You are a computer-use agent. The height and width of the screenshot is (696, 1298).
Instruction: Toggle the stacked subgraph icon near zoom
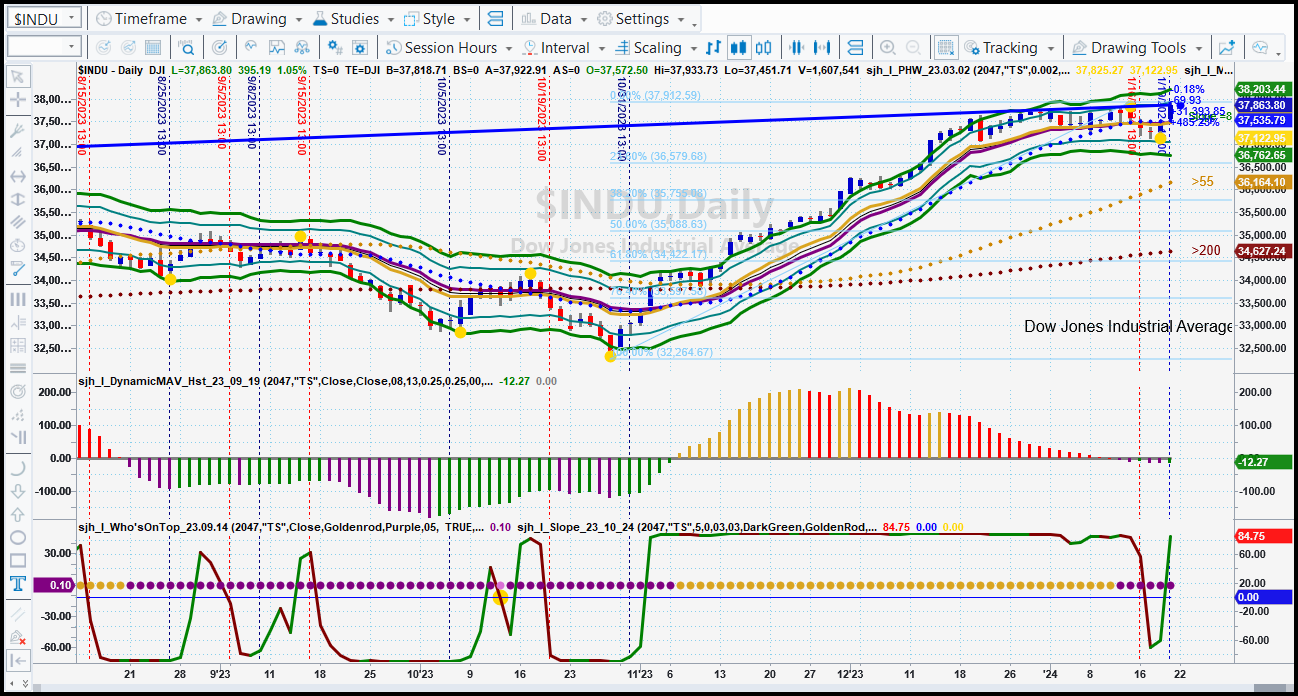tap(855, 47)
